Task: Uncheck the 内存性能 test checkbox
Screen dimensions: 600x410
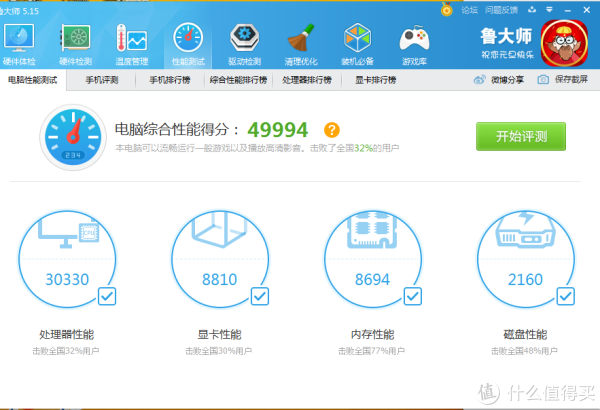Action: [413, 296]
